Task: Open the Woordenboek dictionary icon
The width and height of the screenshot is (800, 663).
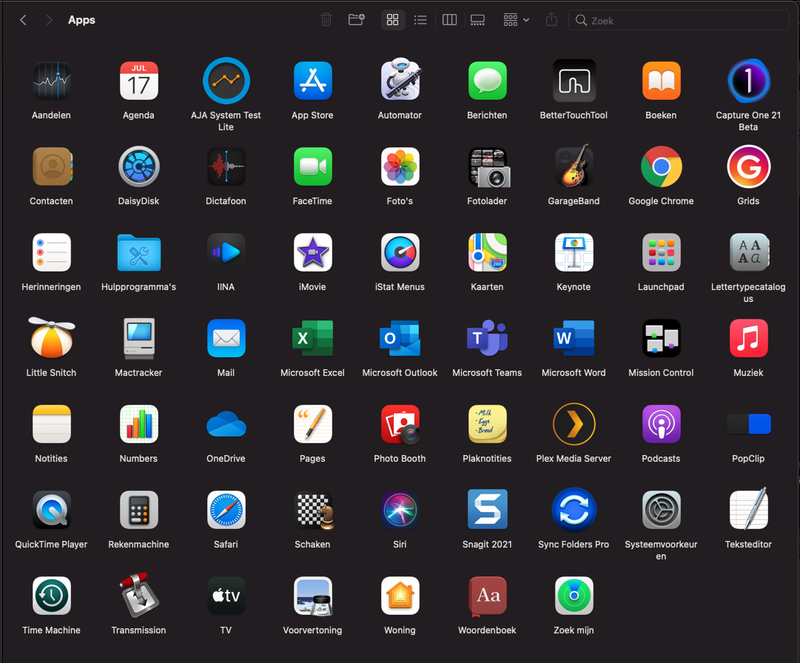Action: (x=487, y=596)
